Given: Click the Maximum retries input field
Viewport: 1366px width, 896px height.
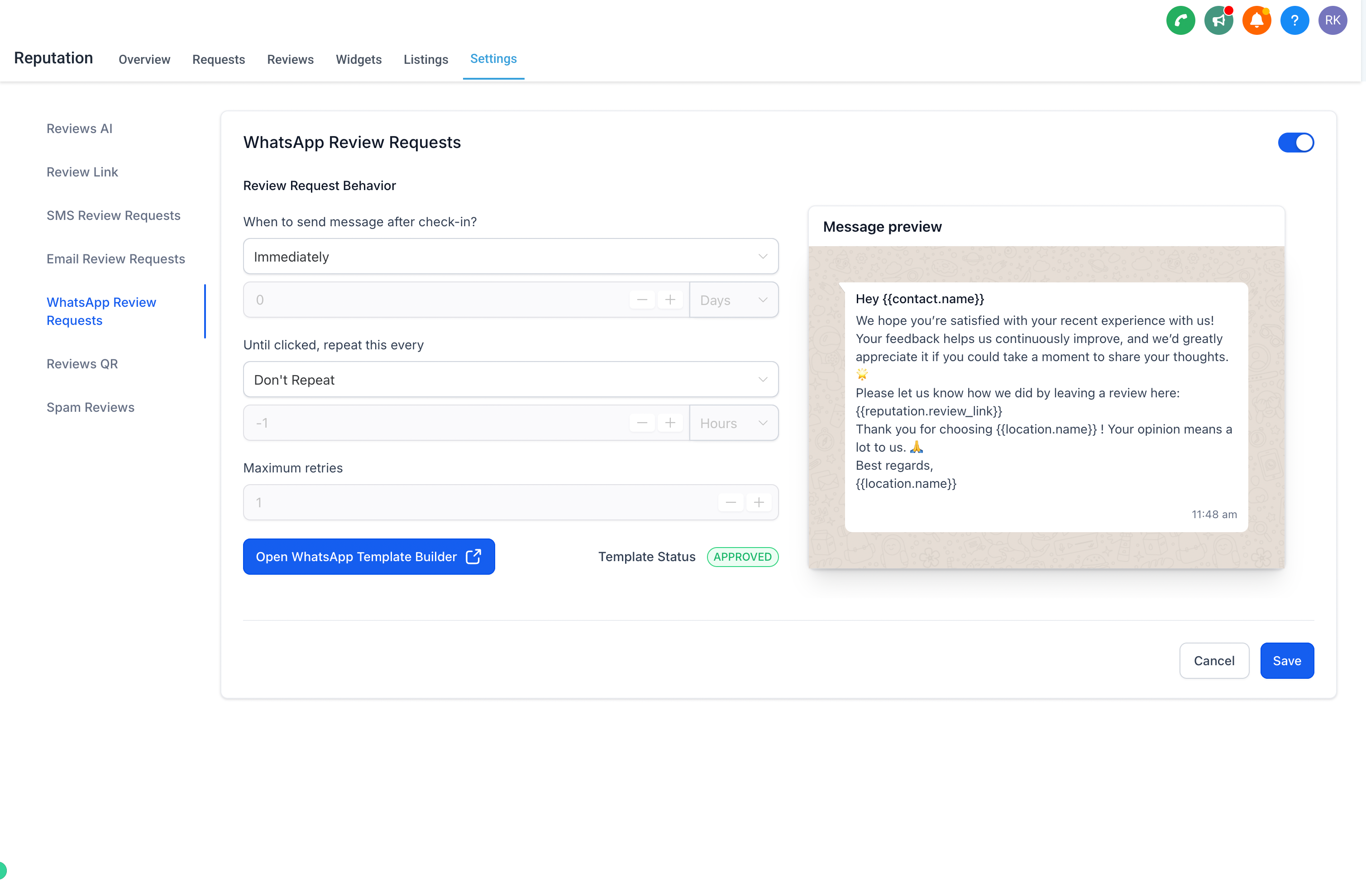Looking at the screenshot, I should click(476, 502).
